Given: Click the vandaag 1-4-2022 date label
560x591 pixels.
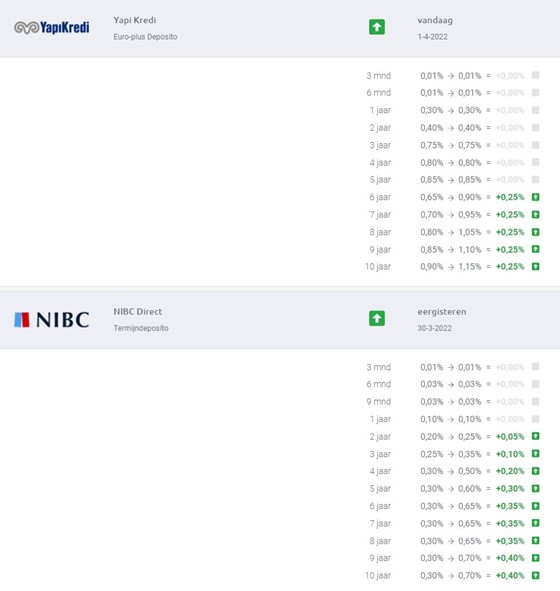Looking at the screenshot, I should [x=435, y=28].
